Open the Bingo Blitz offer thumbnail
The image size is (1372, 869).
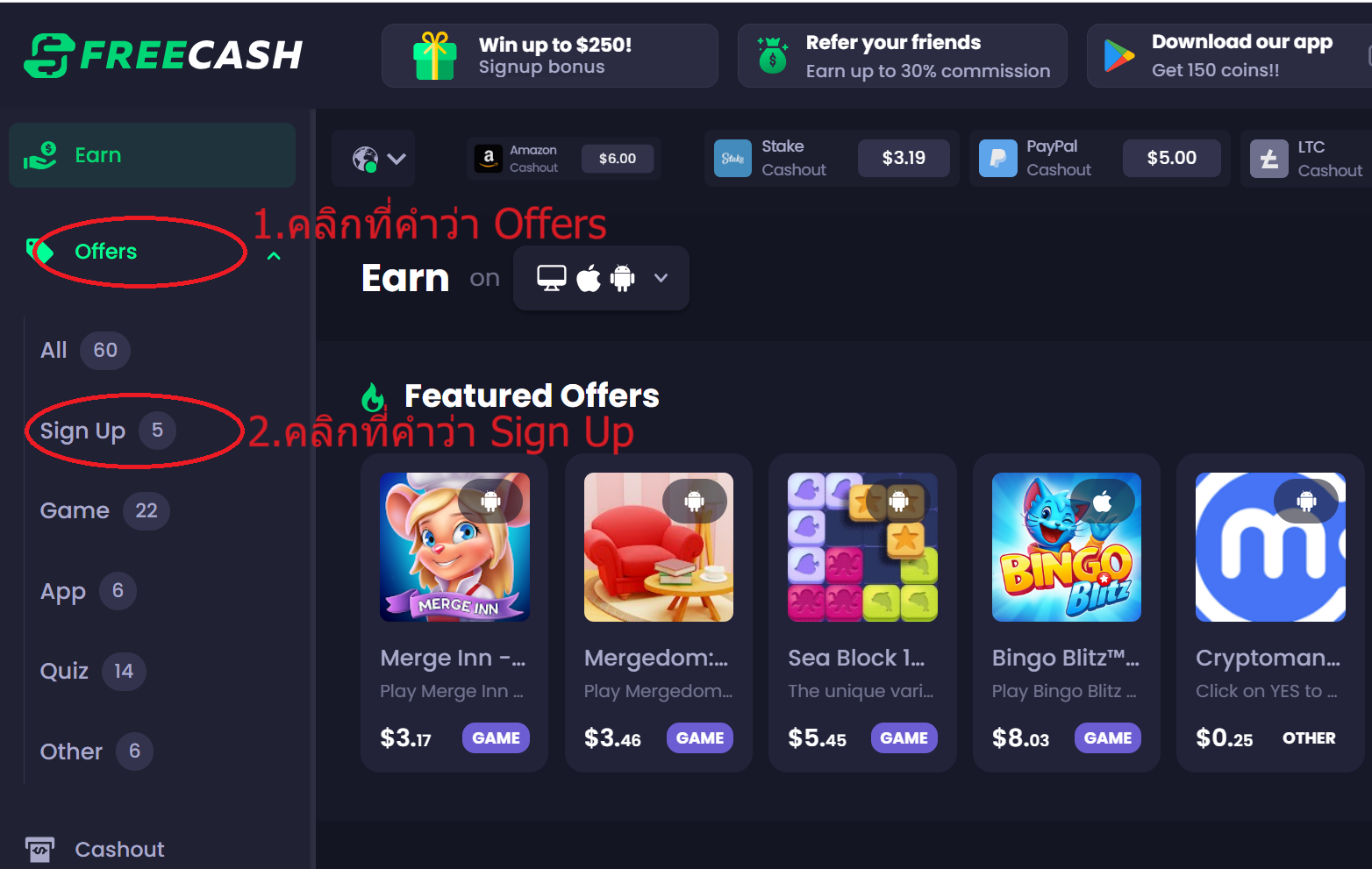[1067, 547]
